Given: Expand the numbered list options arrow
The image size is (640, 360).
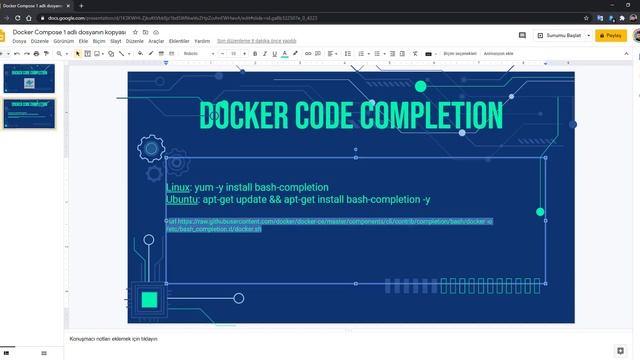Looking at the screenshot, I should pos(369,53).
